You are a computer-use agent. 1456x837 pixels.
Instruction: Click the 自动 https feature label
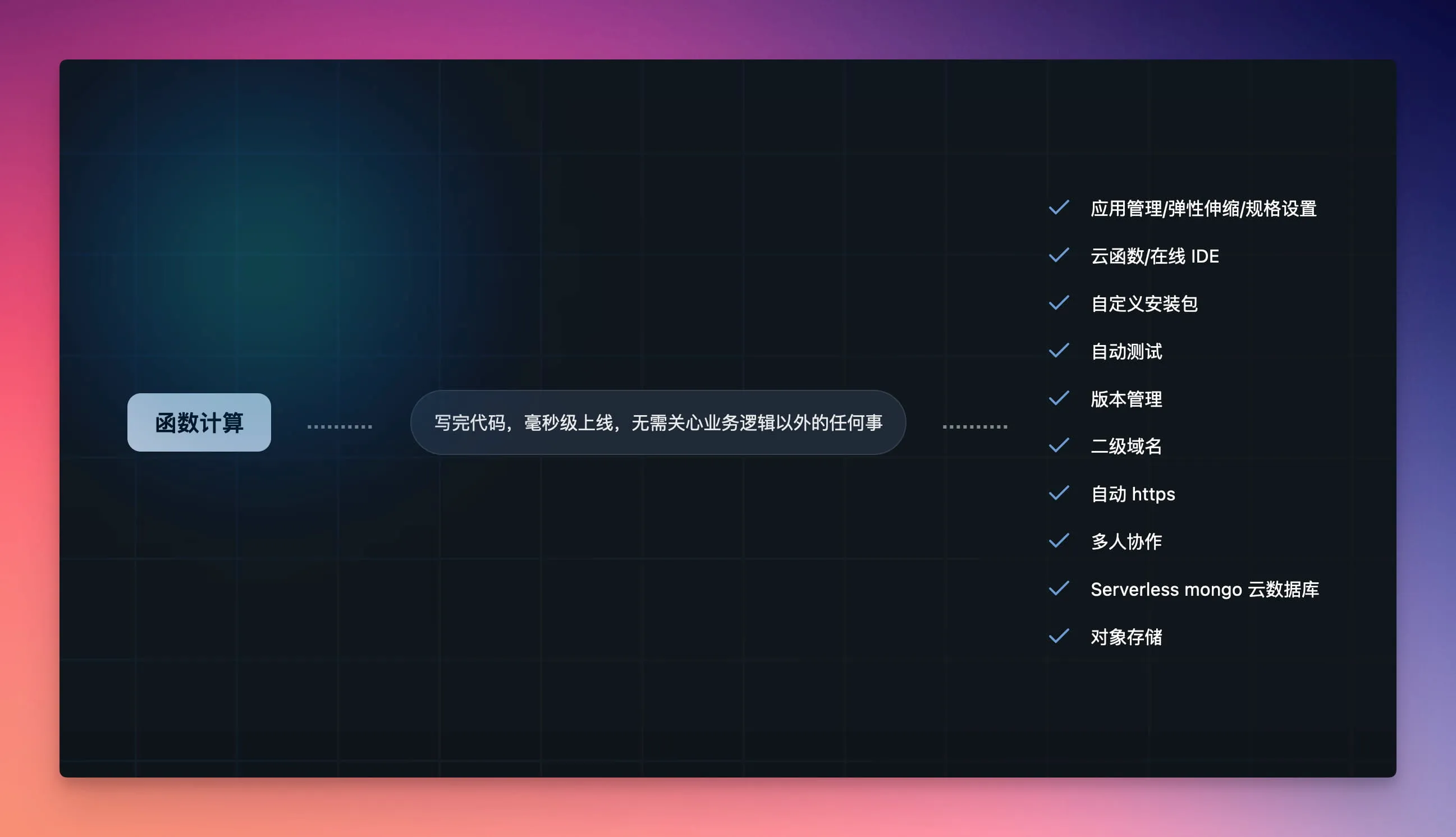tap(1132, 494)
